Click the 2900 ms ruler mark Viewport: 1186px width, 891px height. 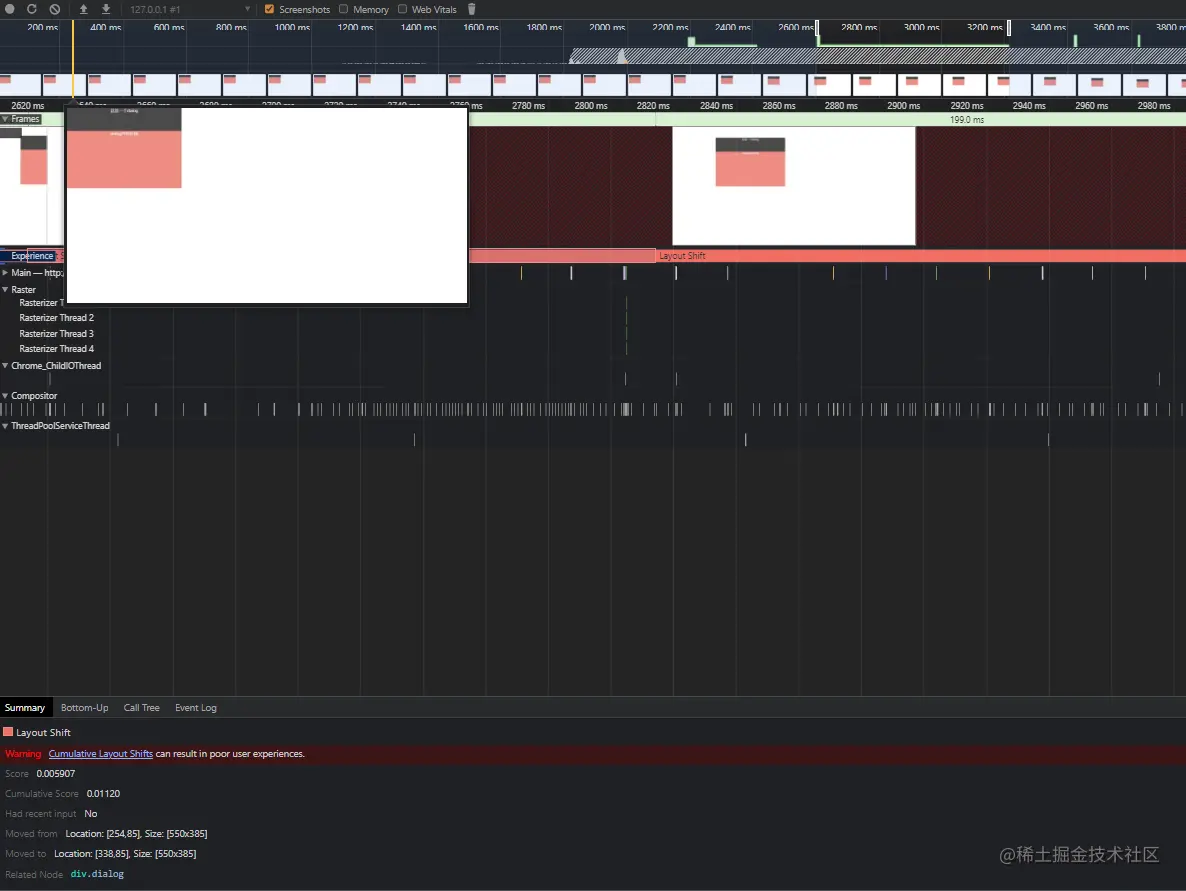coord(903,106)
